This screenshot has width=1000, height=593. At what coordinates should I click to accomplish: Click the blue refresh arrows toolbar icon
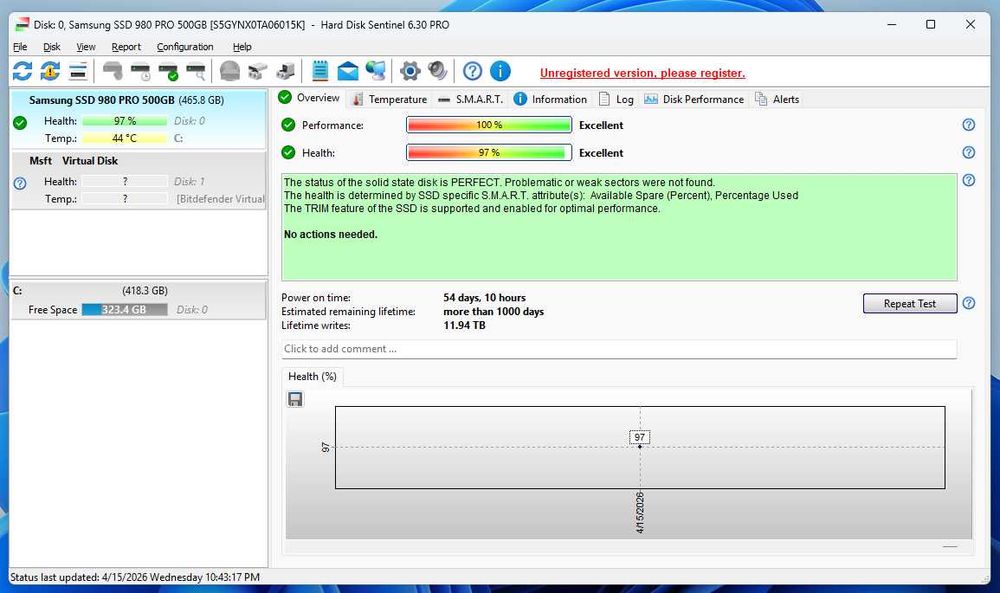coord(22,71)
